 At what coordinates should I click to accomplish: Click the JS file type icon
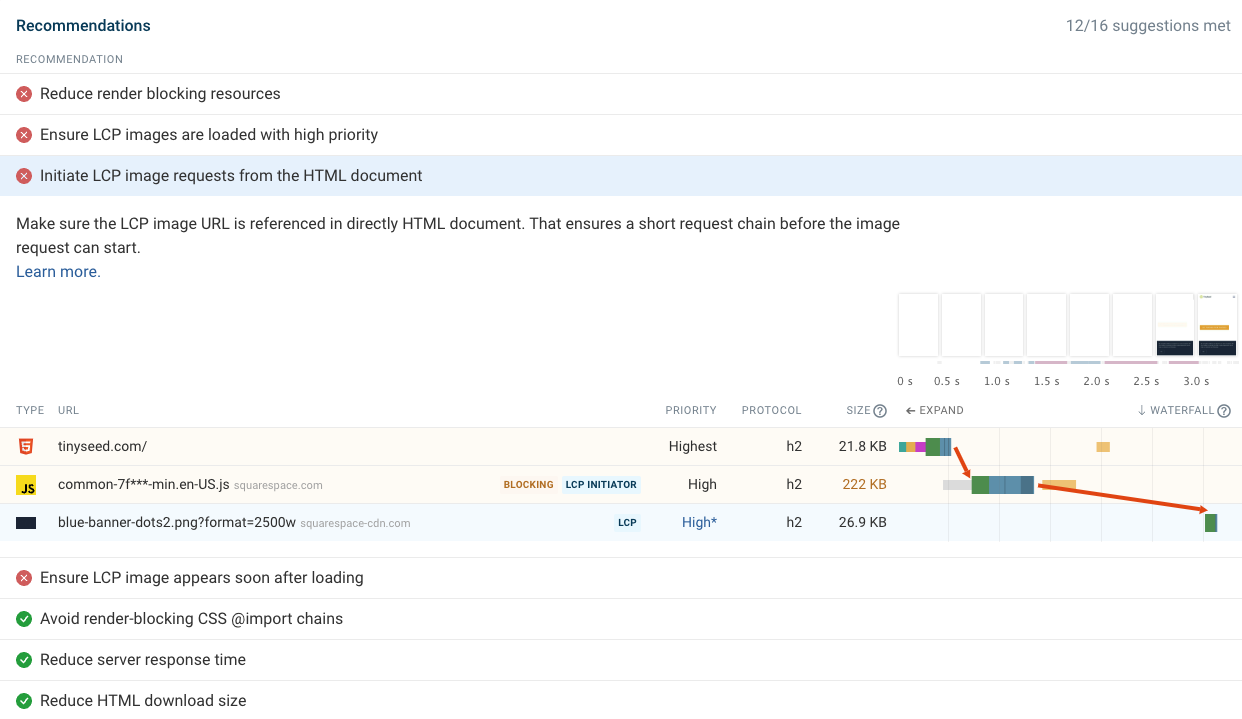coord(26,485)
